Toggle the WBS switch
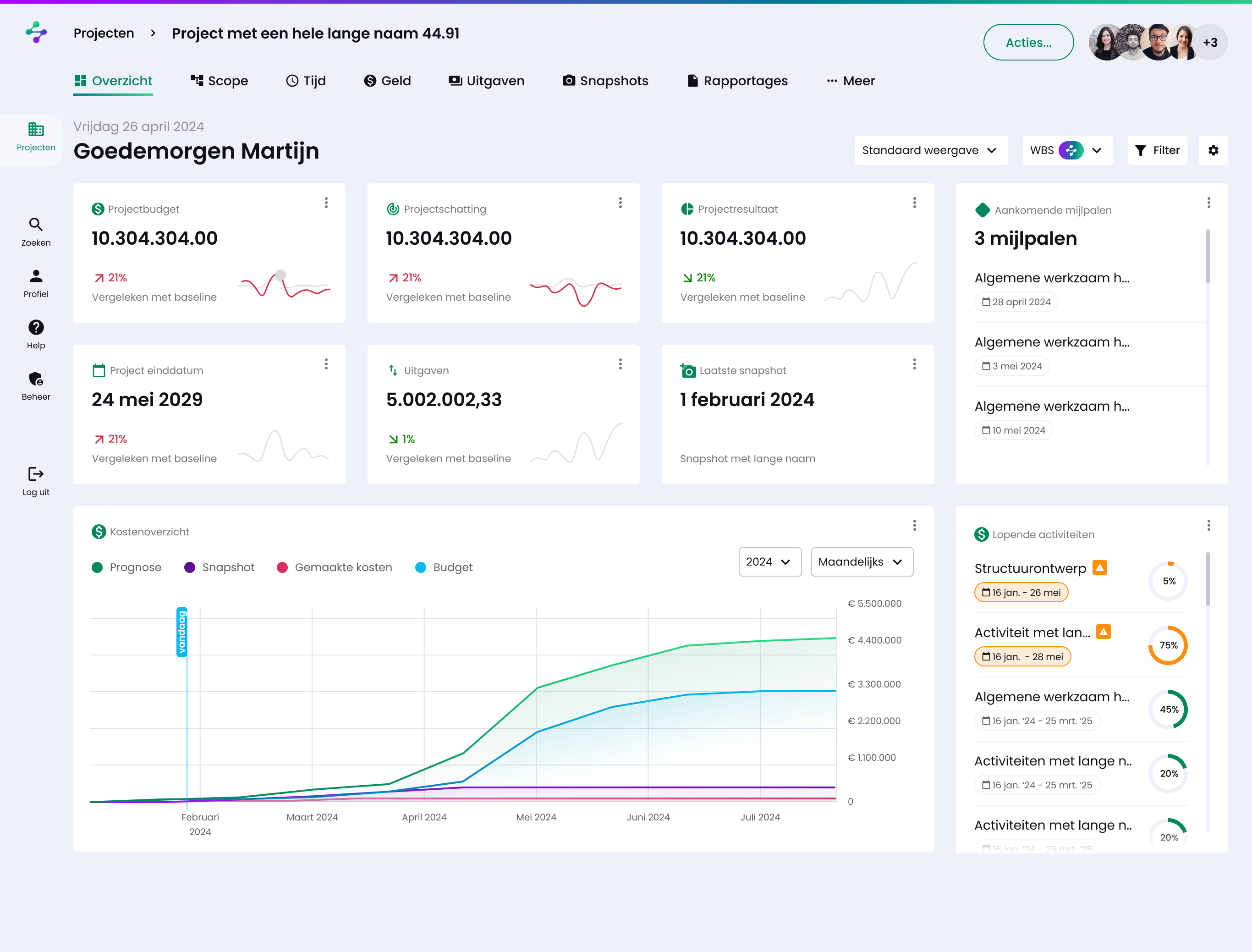Viewport: 1252px width, 952px height. click(x=1071, y=150)
